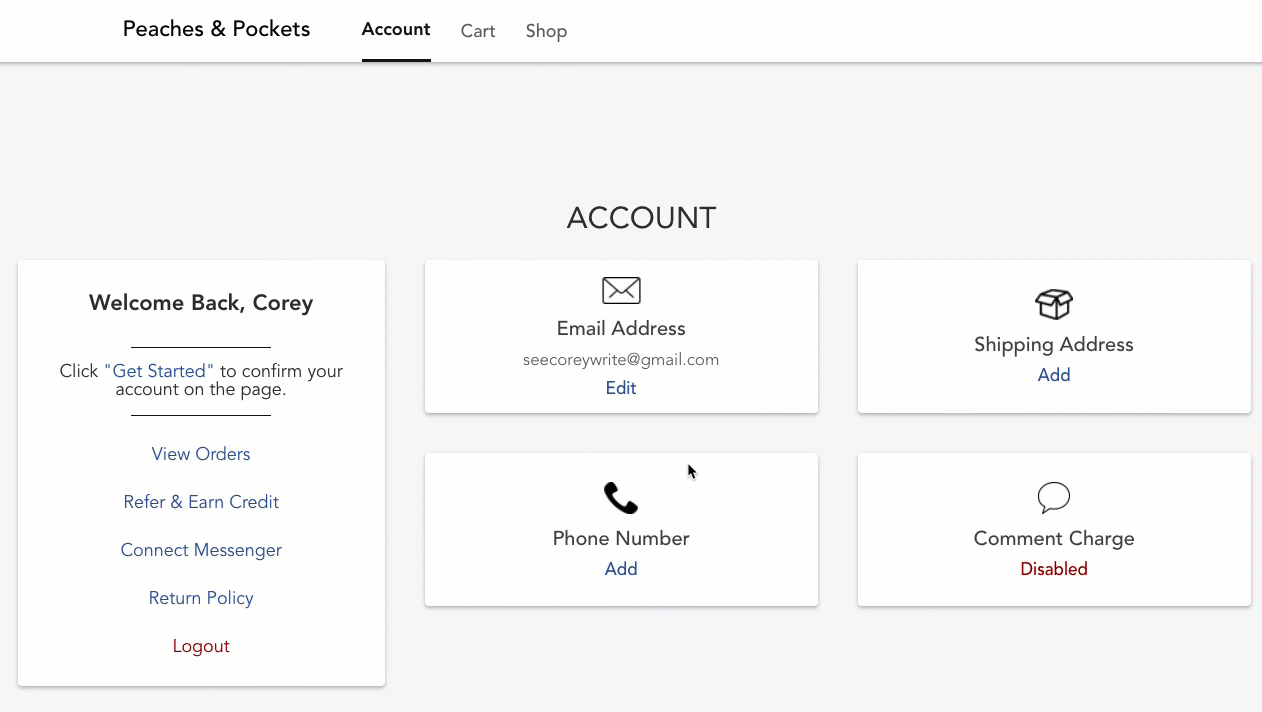The image size is (1262, 712).
Task: Open the Account tab
Action: (396, 30)
